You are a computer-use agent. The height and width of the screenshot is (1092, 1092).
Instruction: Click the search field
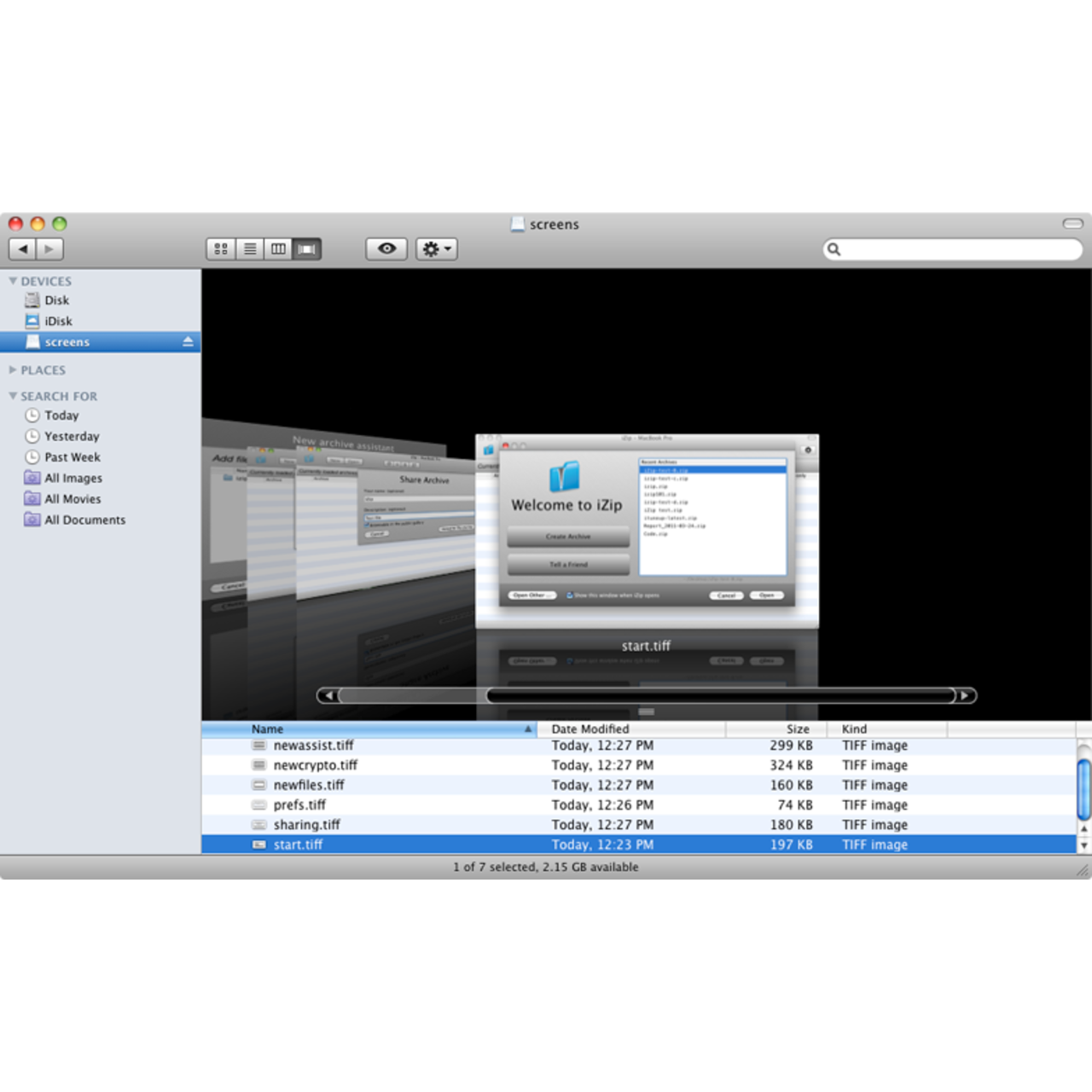(953, 249)
